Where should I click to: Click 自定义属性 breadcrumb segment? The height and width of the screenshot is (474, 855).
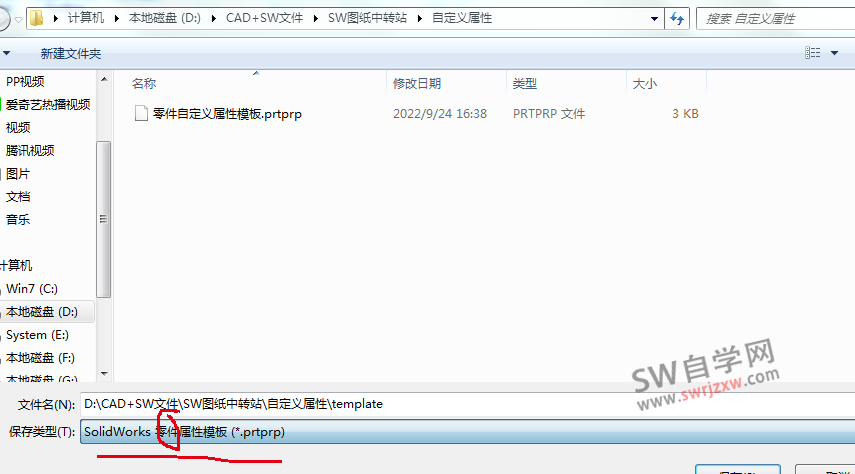click(462, 18)
